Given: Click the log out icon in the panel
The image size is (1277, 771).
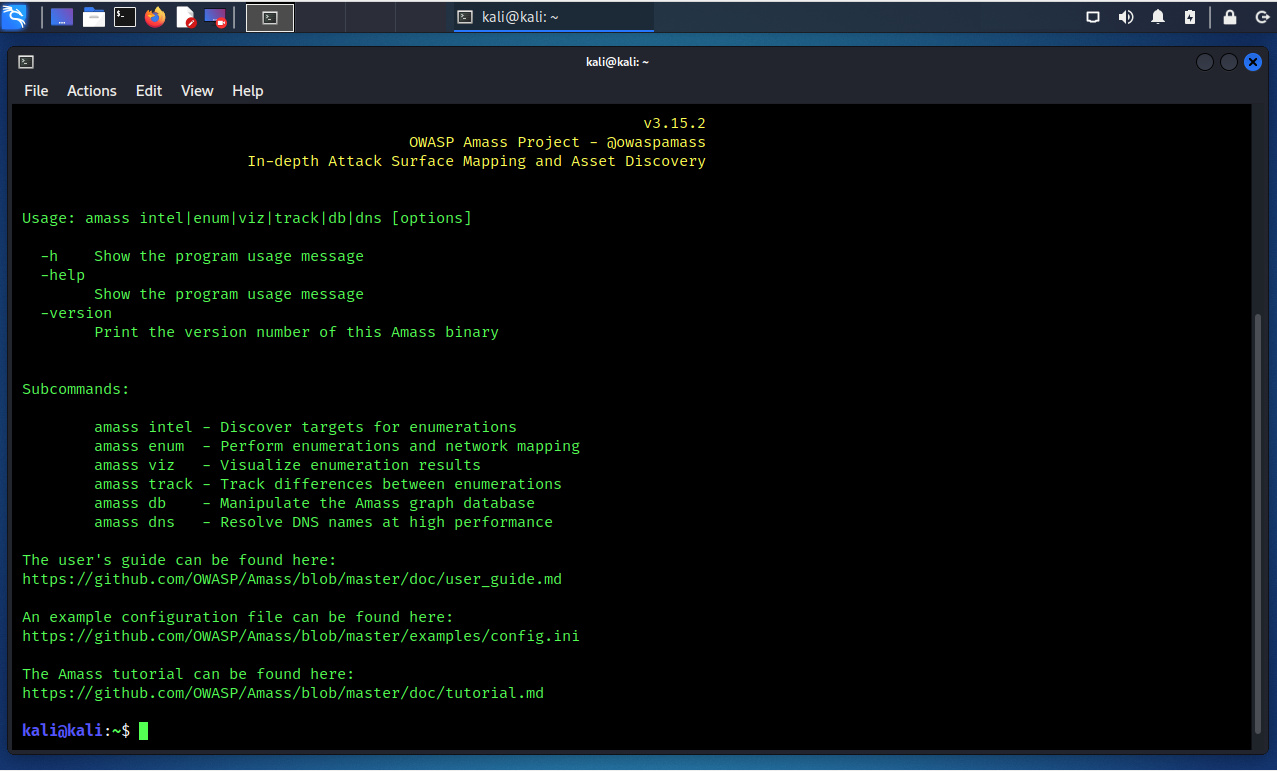Looking at the screenshot, I should 1259,17.
